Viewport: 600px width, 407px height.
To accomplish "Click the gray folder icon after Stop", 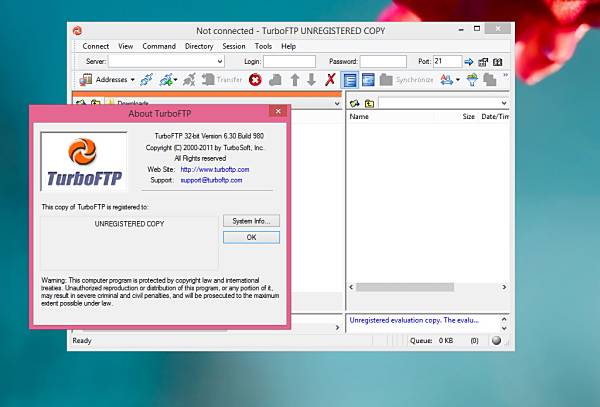I will (275, 80).
